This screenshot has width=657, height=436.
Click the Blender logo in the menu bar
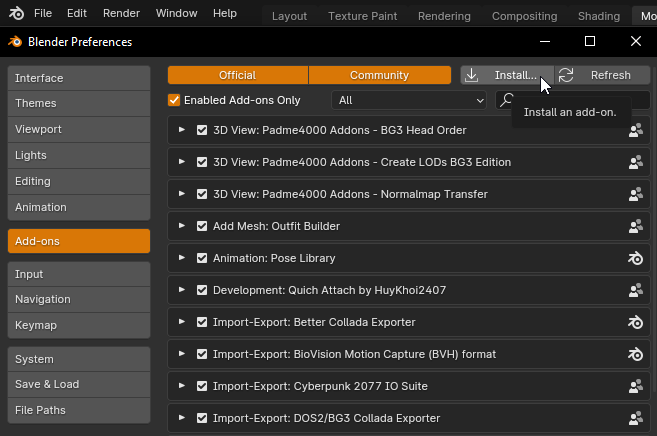click(15, 14)
